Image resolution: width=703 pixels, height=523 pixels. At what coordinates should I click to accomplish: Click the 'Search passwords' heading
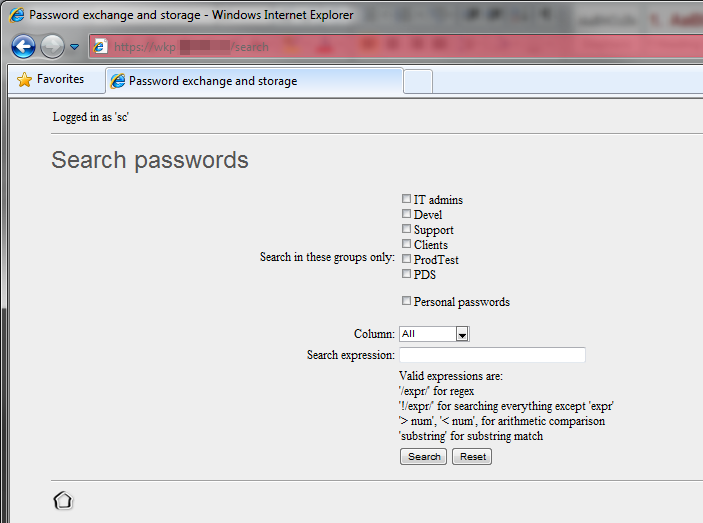150,160
